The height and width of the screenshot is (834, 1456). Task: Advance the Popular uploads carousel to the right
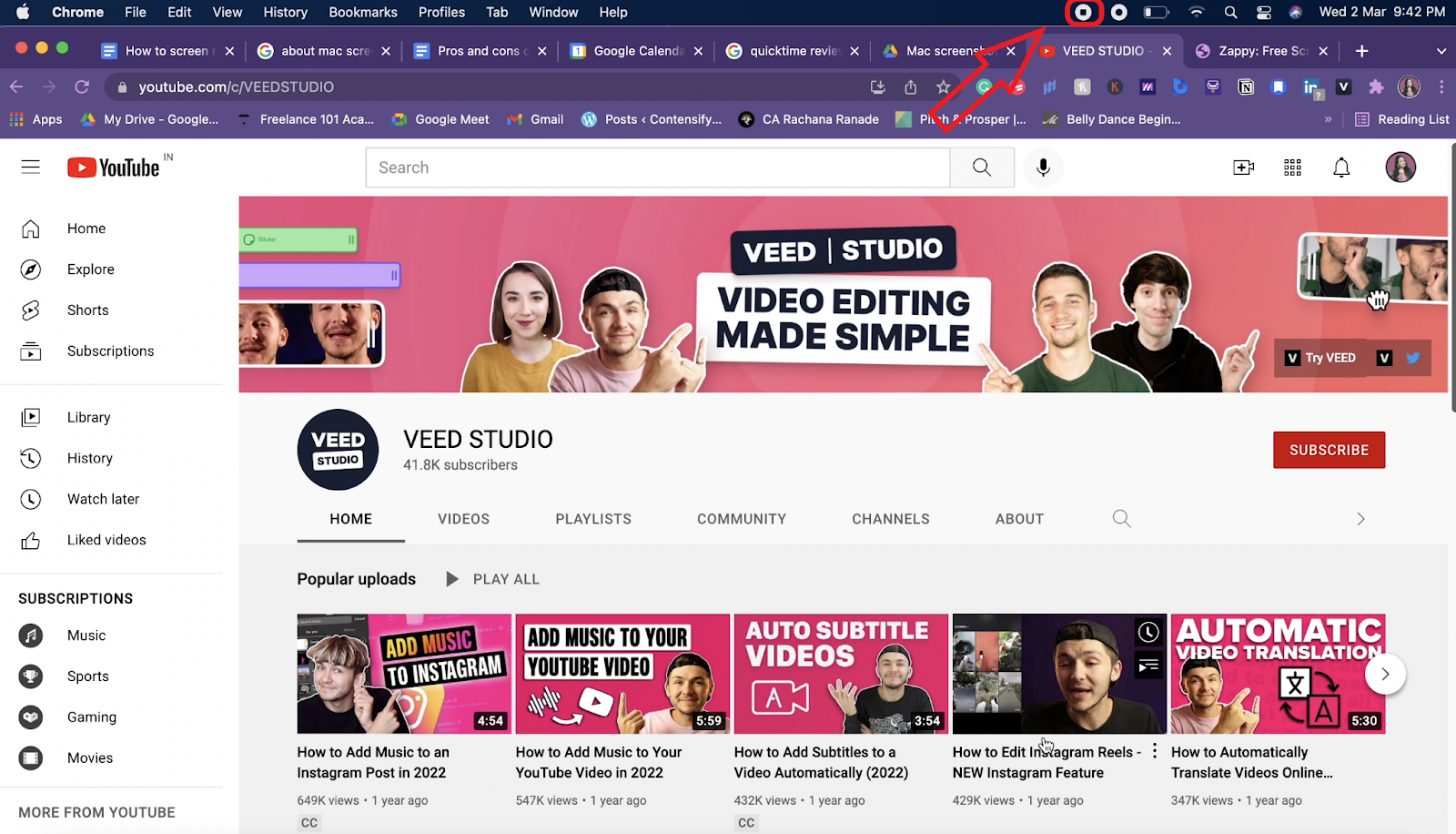(x=1385, y=674)
